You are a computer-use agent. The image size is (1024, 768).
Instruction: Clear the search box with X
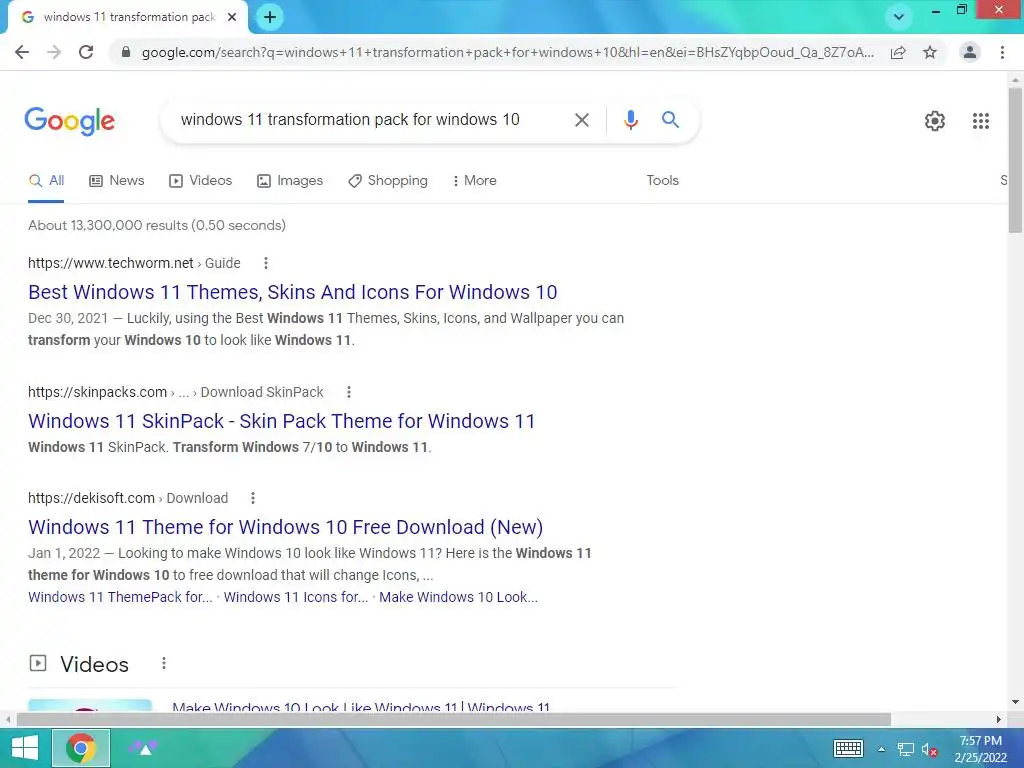point(581,120)
